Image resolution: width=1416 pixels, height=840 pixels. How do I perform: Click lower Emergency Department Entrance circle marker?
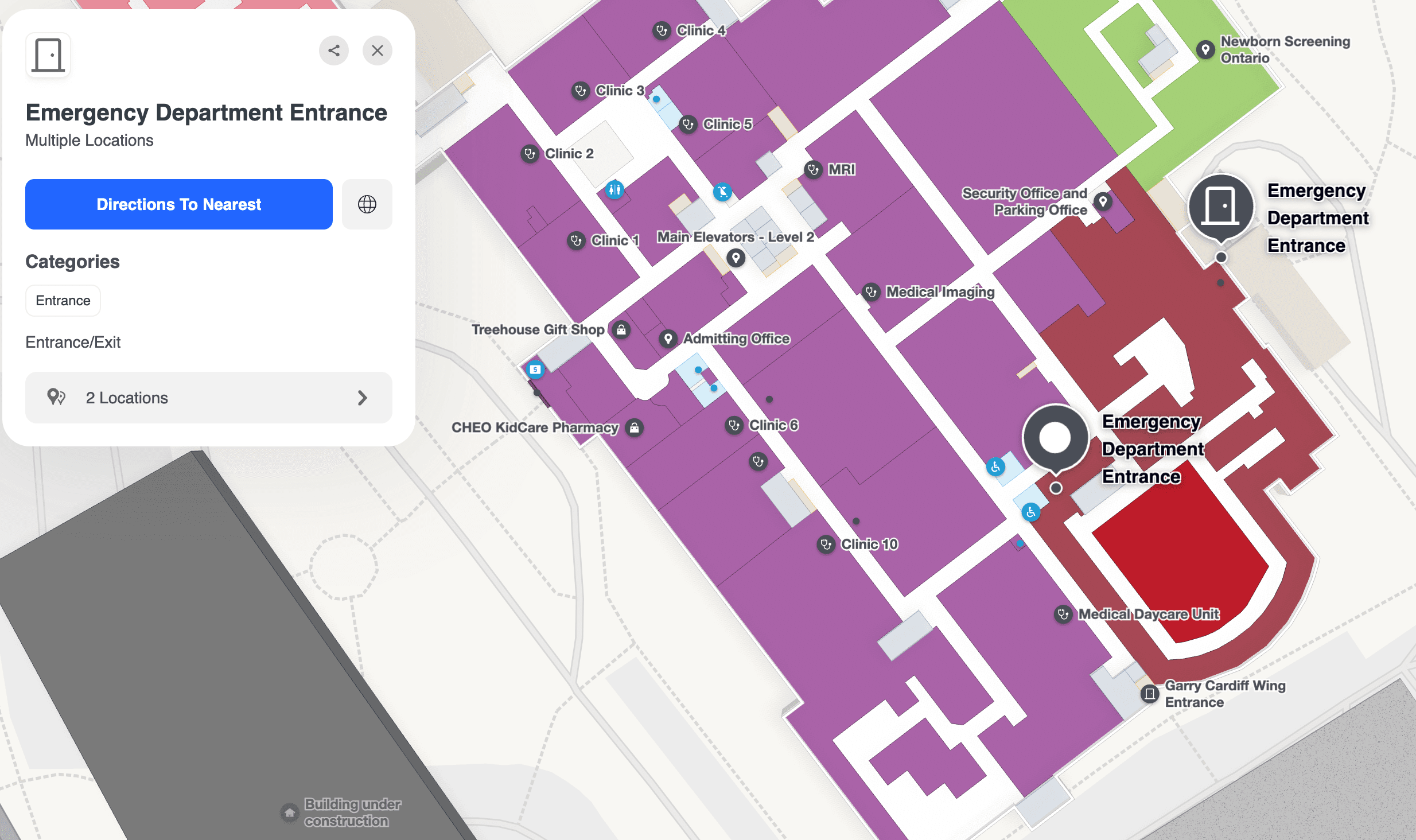point(1055,437)
